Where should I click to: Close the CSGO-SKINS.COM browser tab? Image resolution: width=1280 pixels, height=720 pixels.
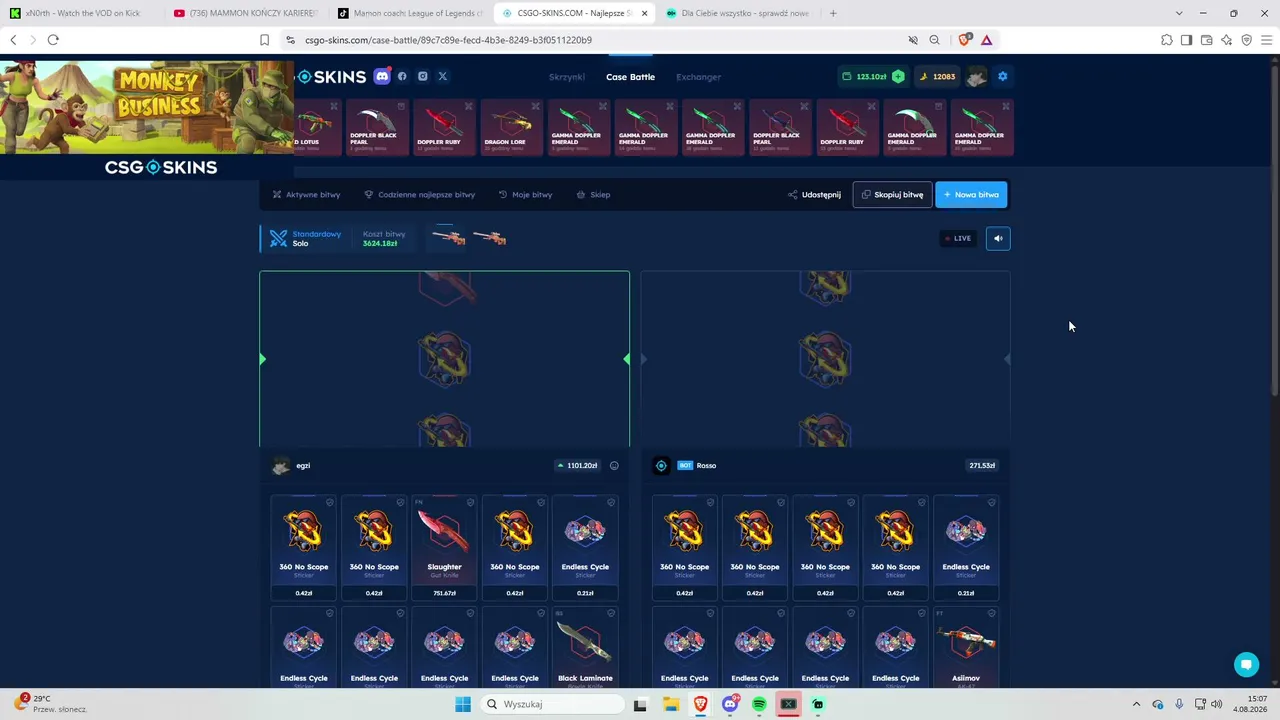[644, 13]
